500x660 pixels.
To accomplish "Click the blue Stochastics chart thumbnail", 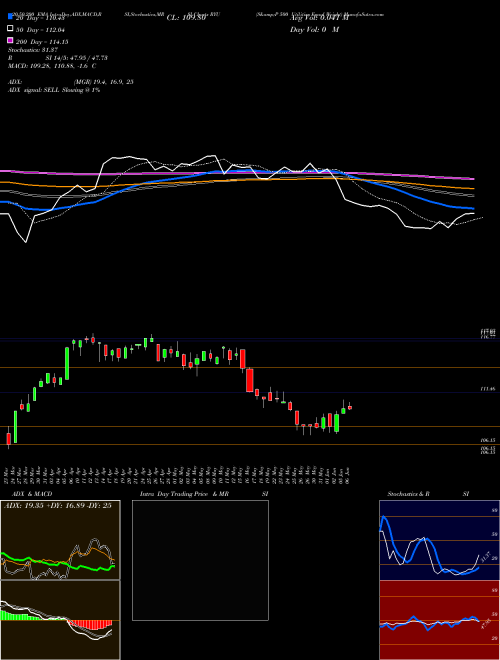I will [x=439, y=540].
